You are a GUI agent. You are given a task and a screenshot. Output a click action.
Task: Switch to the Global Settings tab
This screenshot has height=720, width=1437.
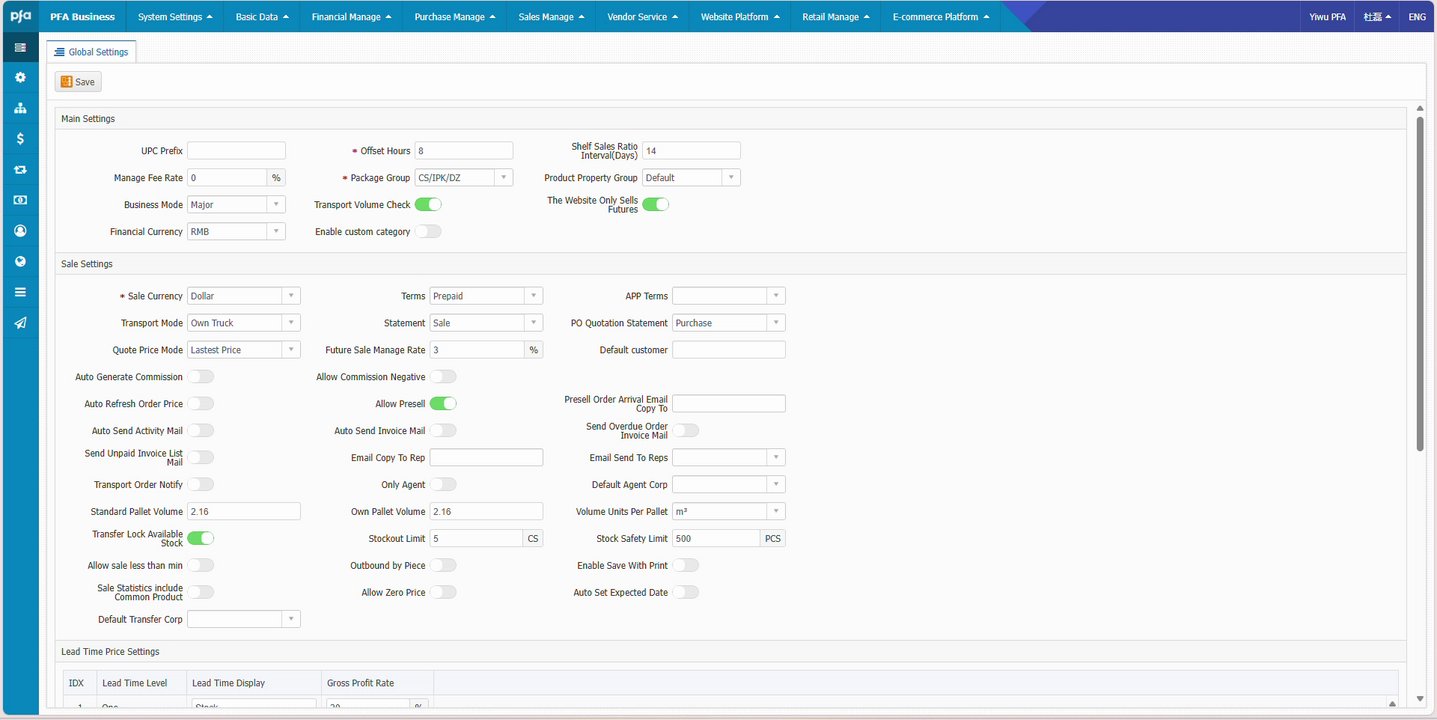pyautogui.click(x=92, y=52)
